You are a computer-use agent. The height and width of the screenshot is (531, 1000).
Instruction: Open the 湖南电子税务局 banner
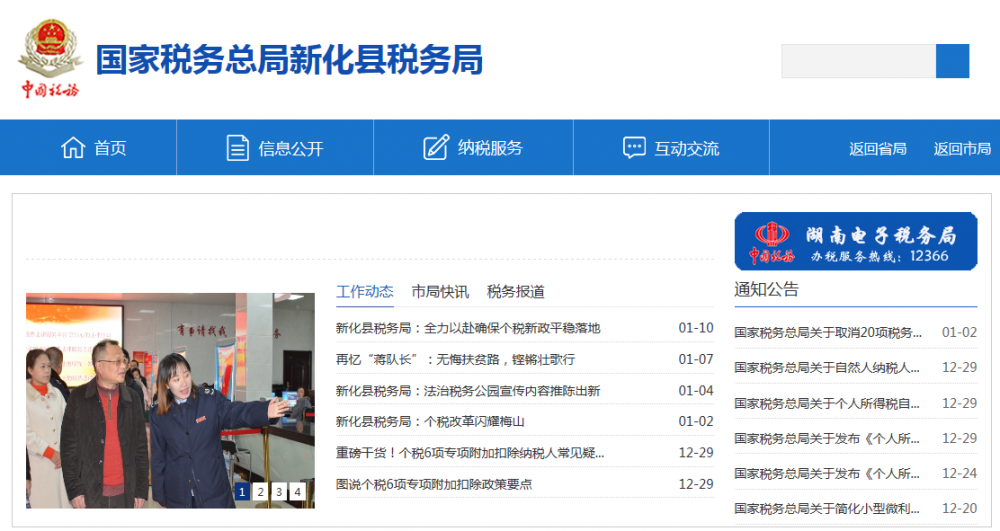(856, 241)
